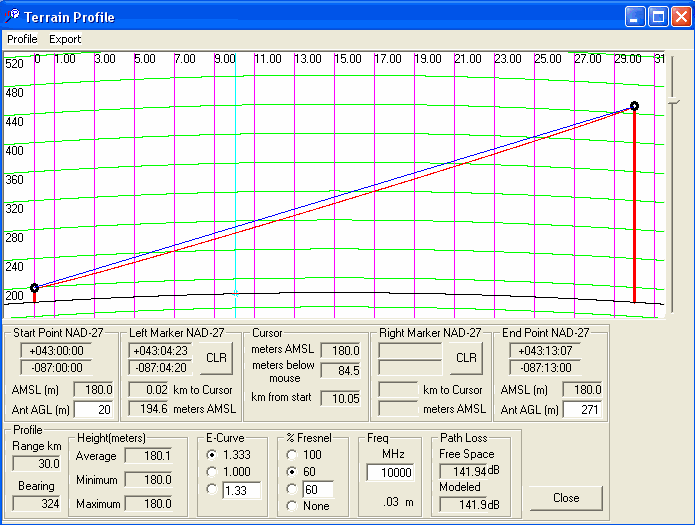695x525 pixels.
Task: Click the Average height 180.1 value
Action: [148, 455]
